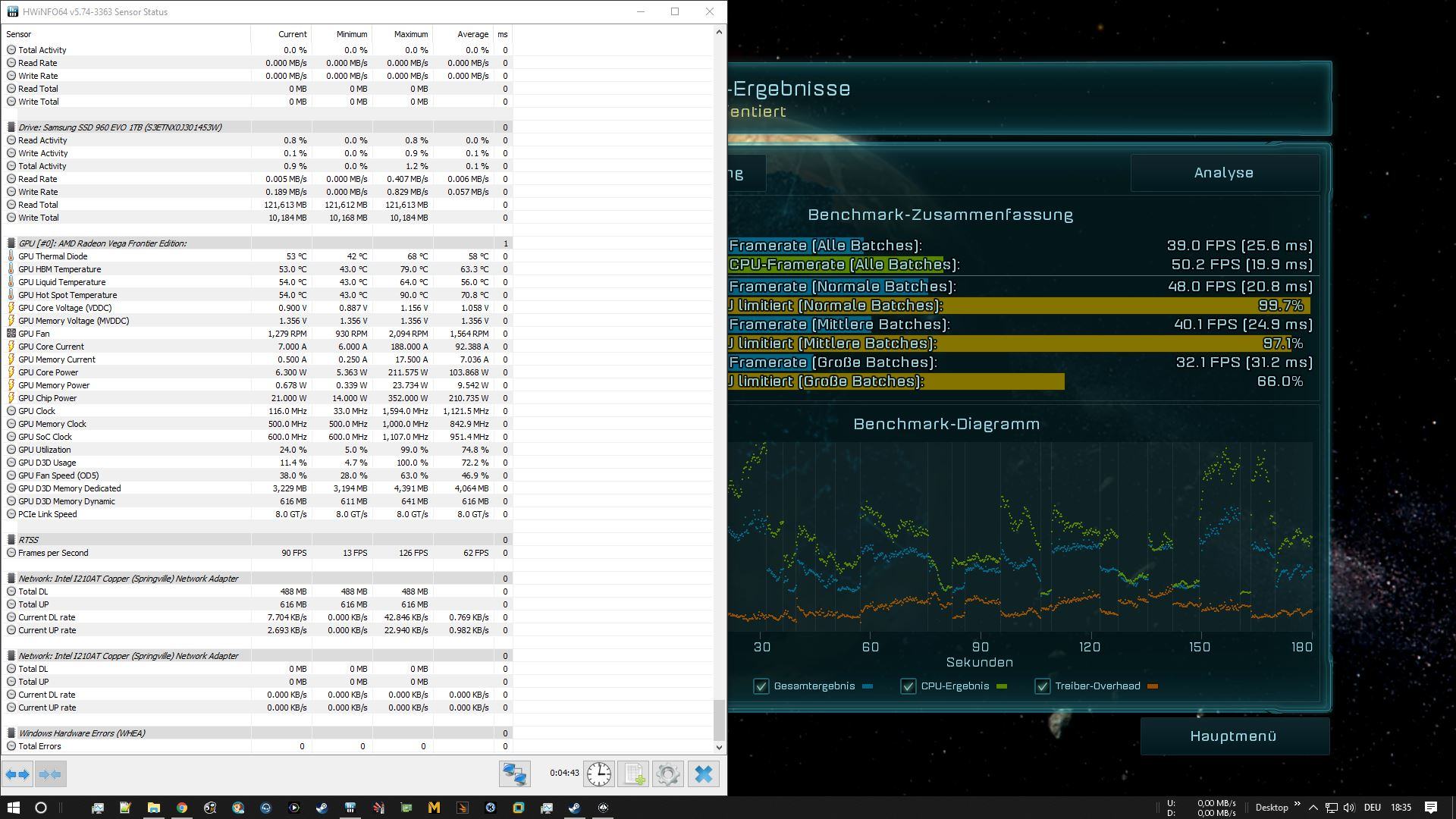Reset the elapsed time clock icon
Screen dimensions: 1456x819
(598, 774)
